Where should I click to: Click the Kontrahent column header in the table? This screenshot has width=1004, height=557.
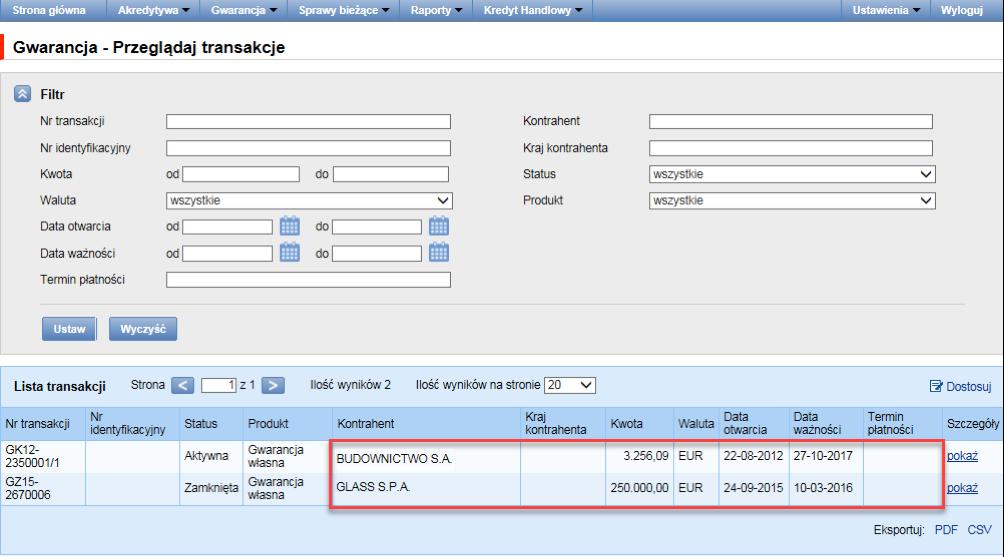tap(366, 424)
